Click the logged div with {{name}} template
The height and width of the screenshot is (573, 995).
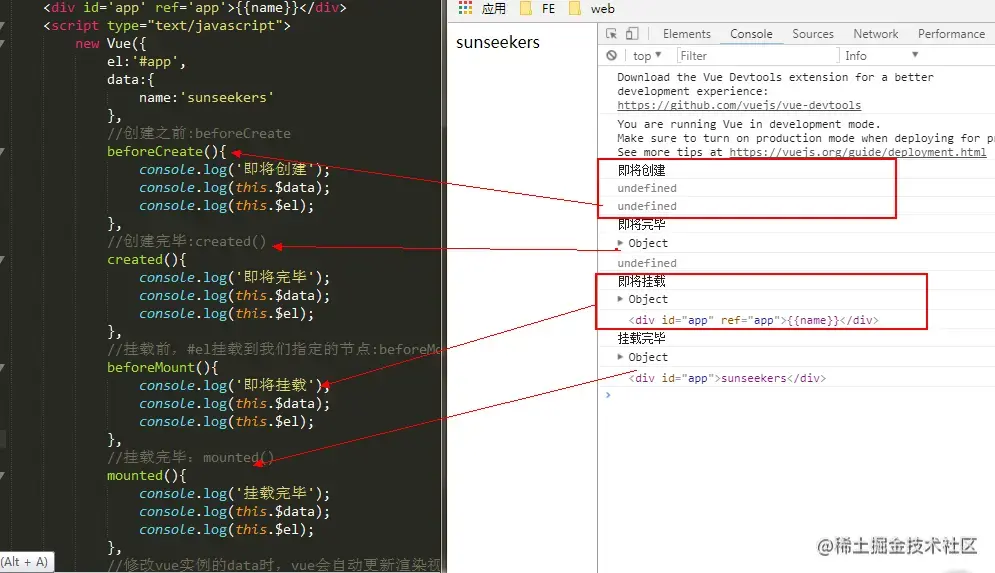753,320
